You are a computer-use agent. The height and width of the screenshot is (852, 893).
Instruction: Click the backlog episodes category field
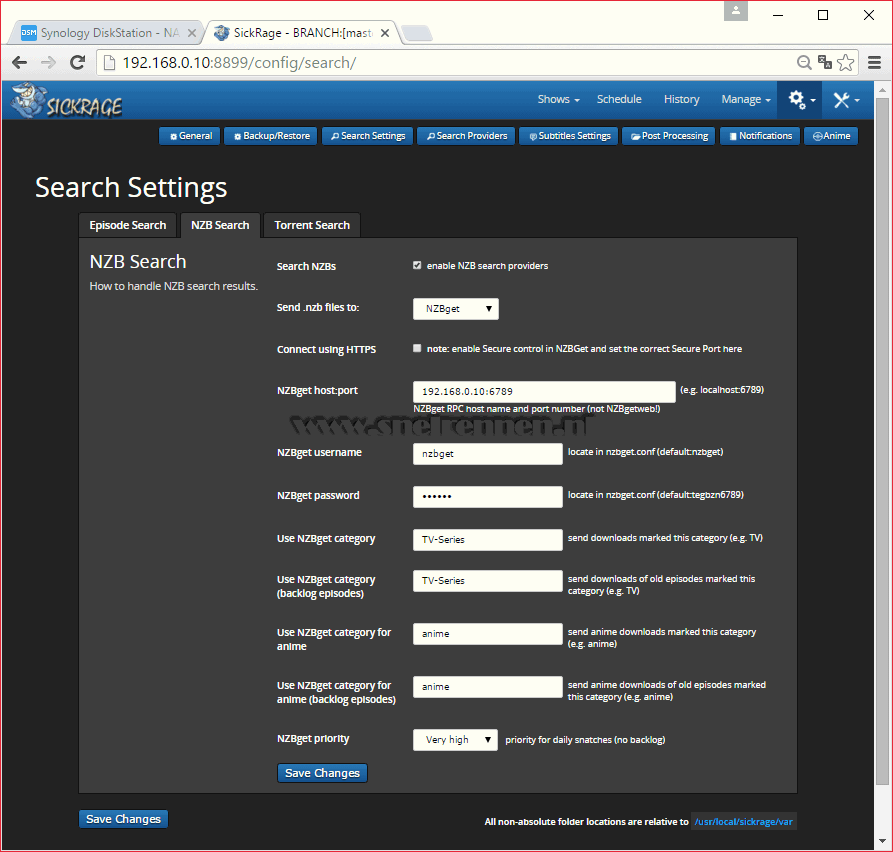click(x=488, y=581)
